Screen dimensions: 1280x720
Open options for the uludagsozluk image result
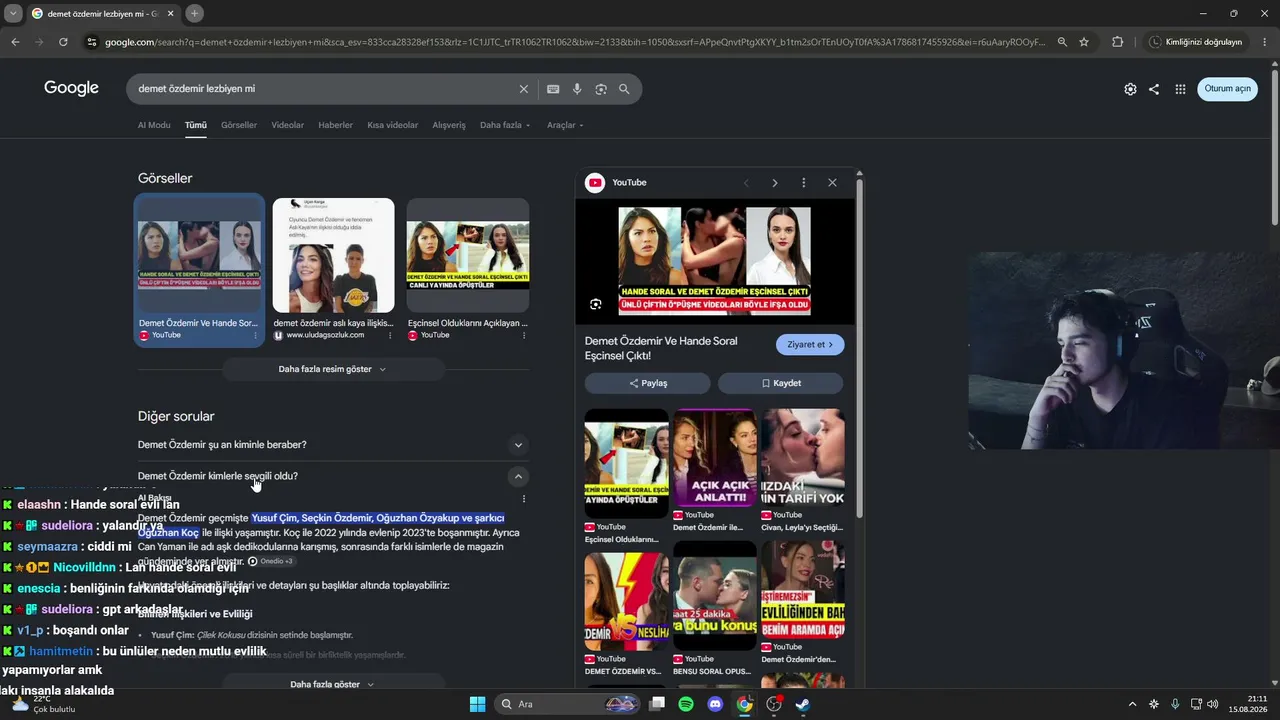389,335
